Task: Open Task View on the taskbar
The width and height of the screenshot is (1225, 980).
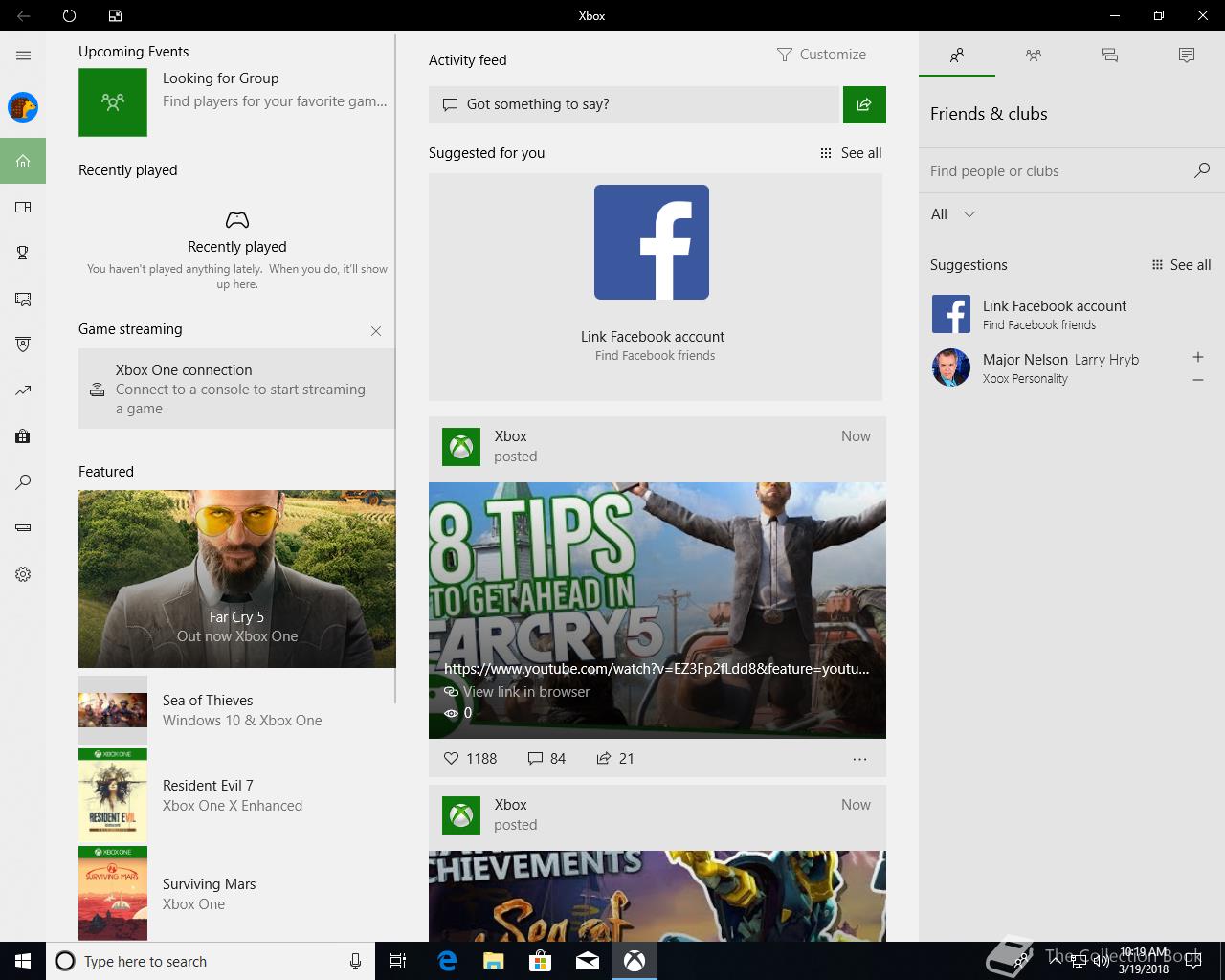Action: 398,961
